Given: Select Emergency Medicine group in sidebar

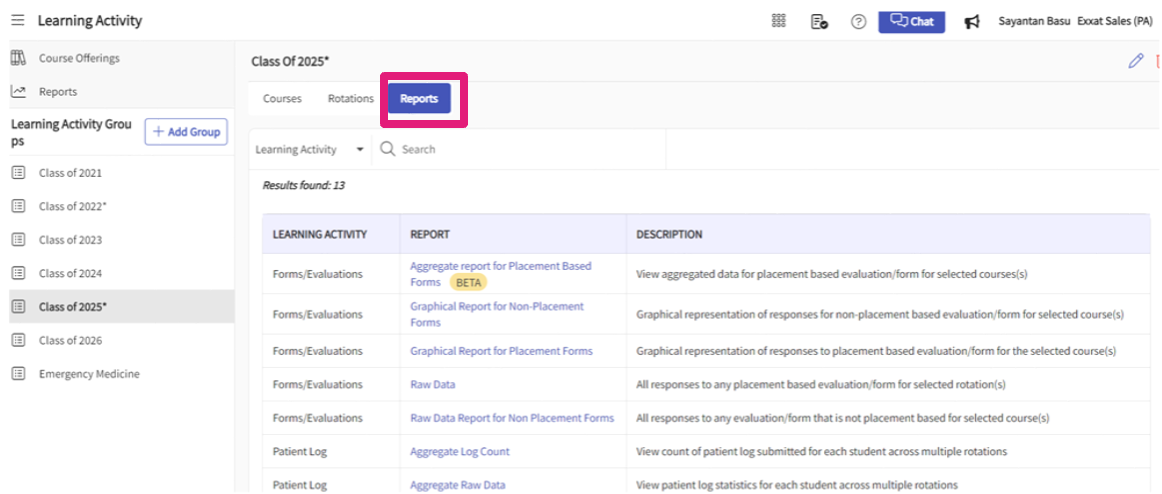Looking at the screenshot, I should pyautogui.click(x=89, y=374).
